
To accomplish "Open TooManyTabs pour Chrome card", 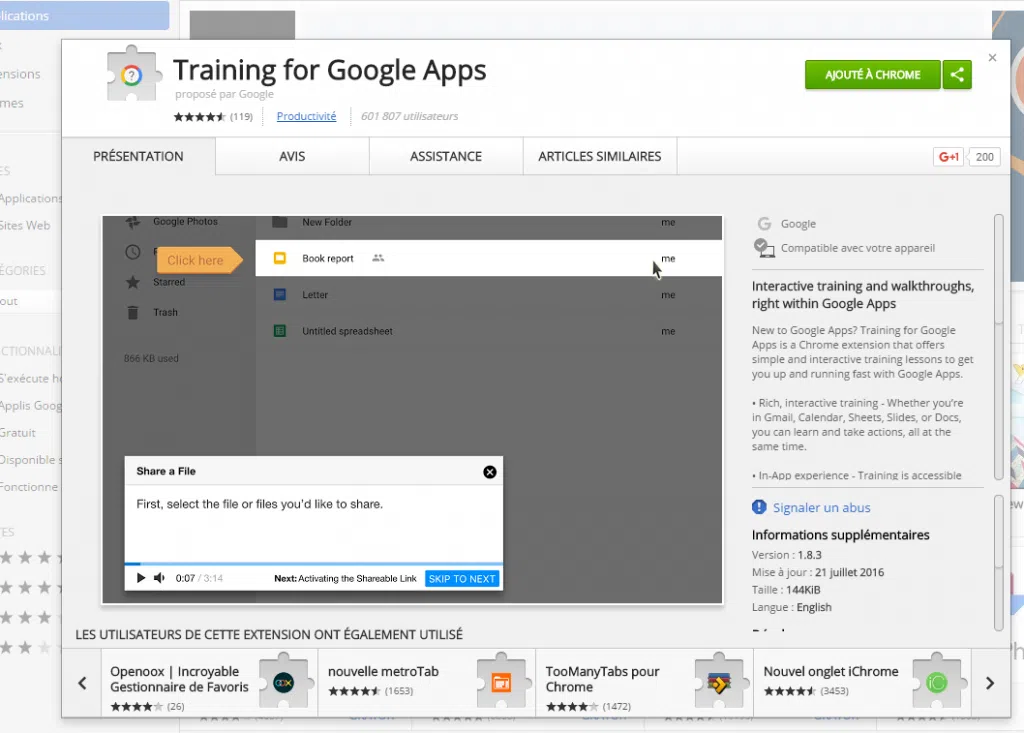I will tap(645, 683).
